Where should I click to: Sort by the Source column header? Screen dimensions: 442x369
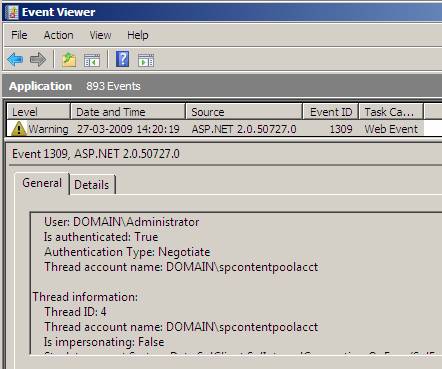click(x=244, y=112)
